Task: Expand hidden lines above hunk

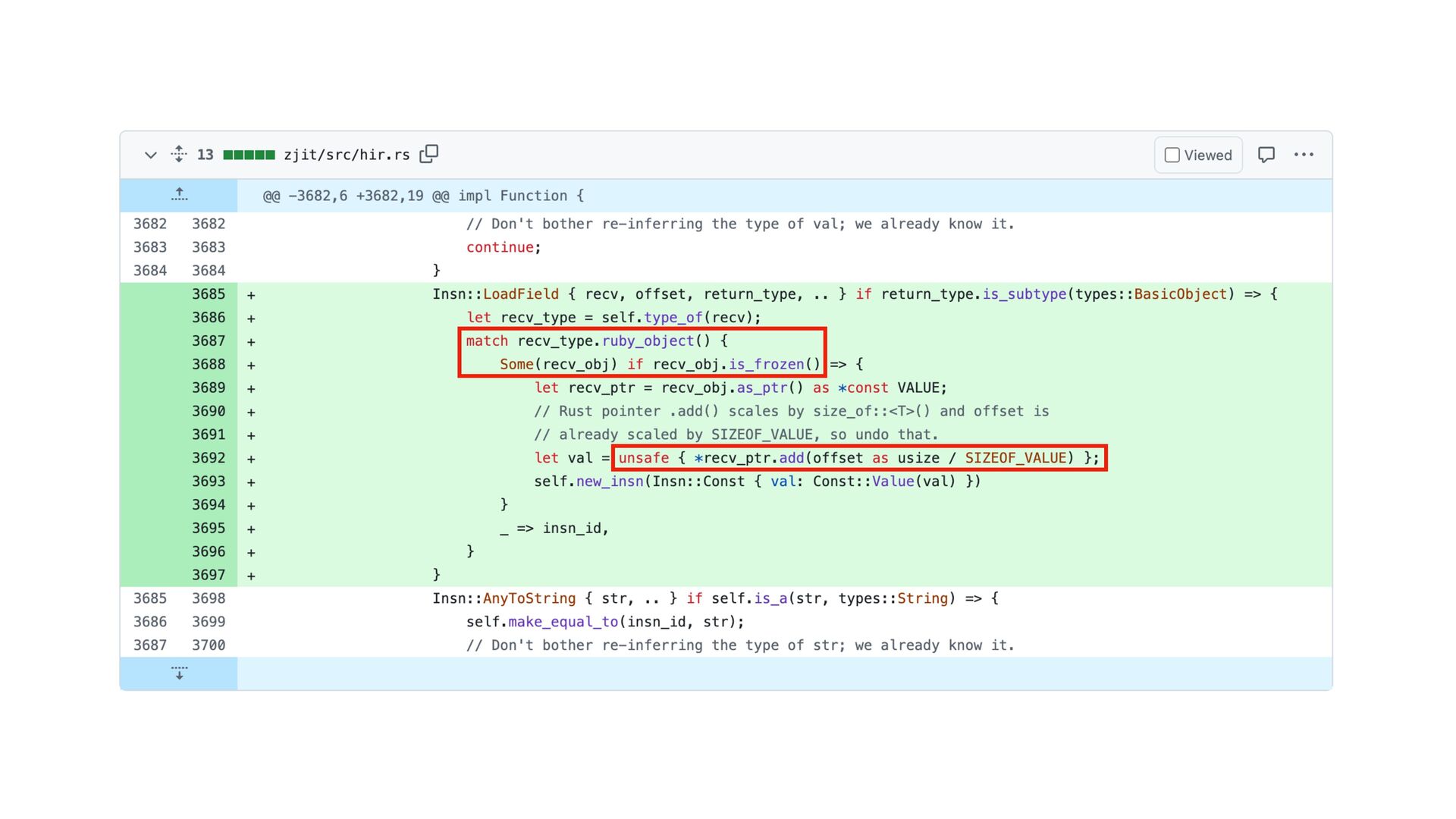Action: pos(179,195)
